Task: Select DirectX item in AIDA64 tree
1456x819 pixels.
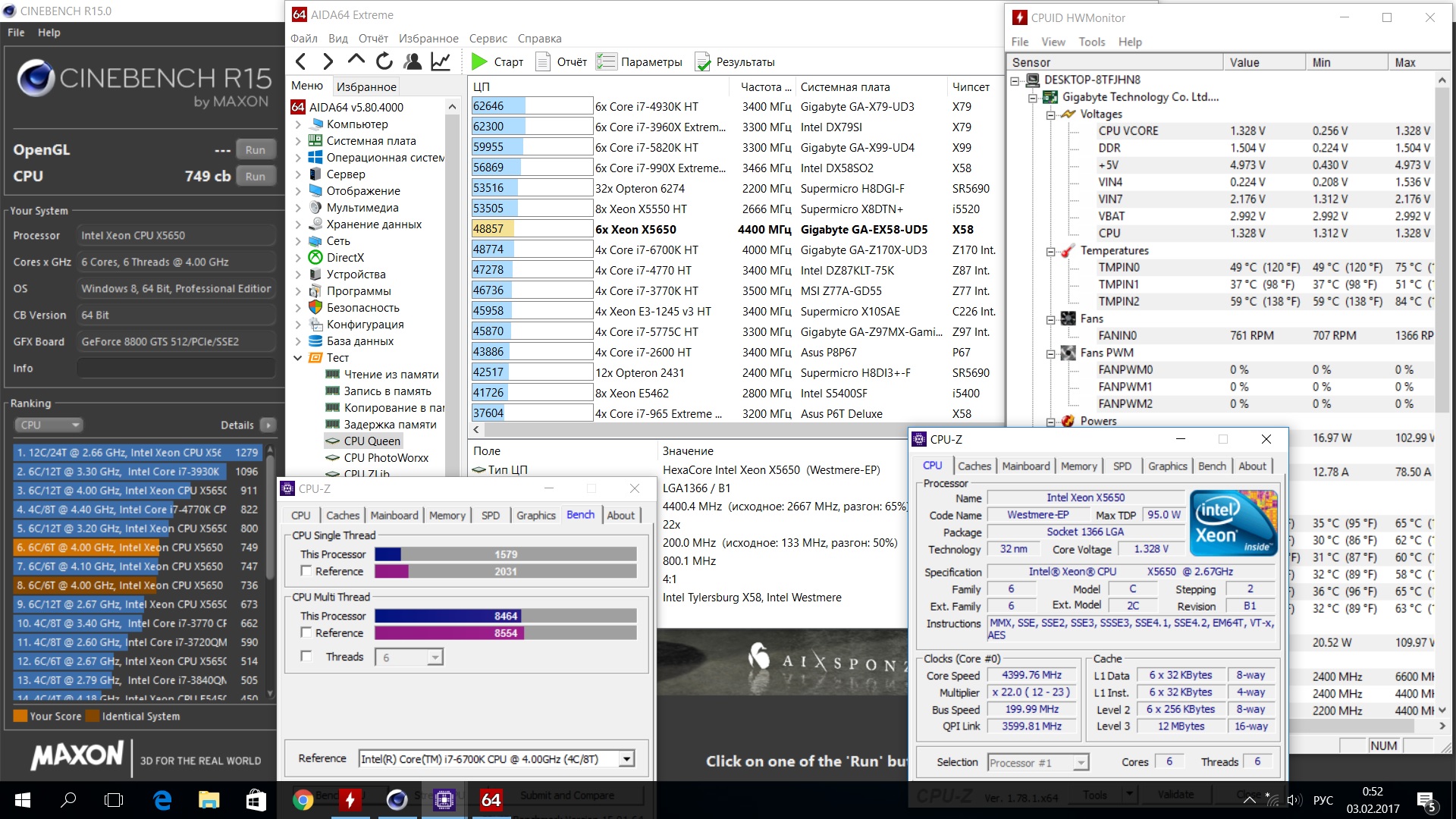Action: [x=345, y=257]
